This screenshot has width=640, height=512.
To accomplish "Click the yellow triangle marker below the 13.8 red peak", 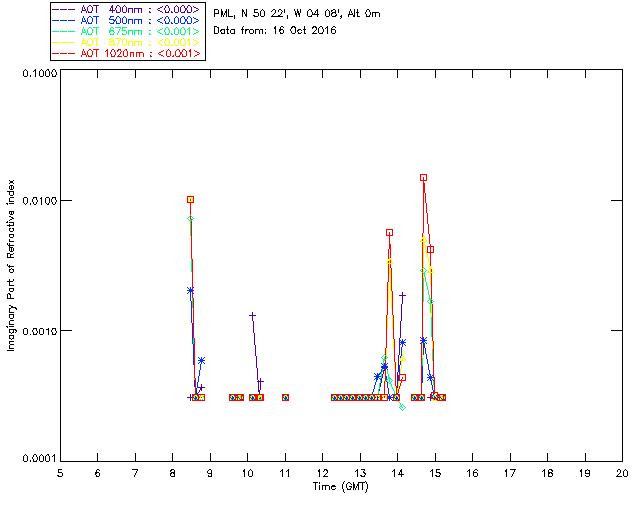I will [x=390, y=262].
